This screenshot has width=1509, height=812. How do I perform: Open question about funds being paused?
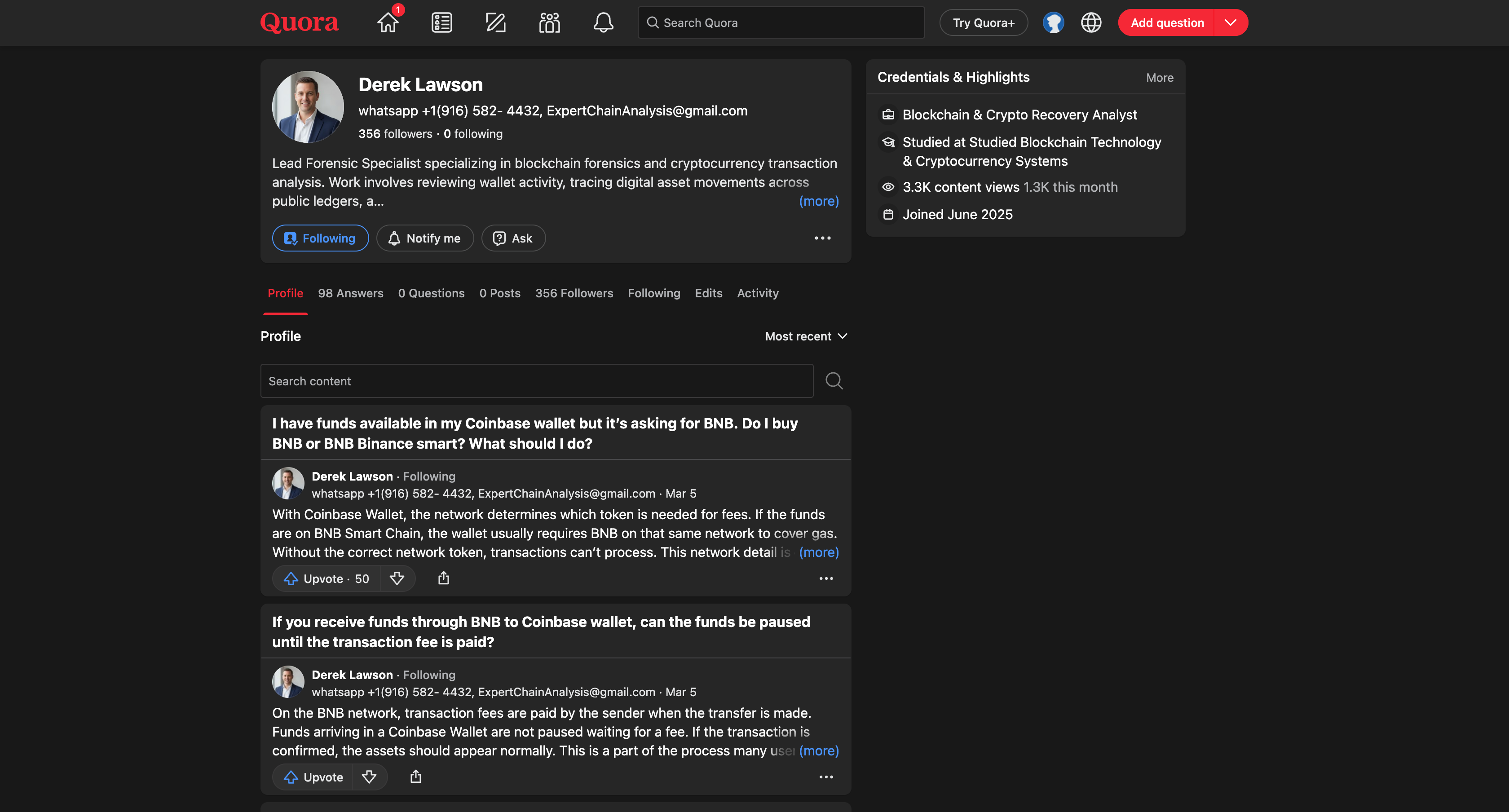pyautogui.click(x=541, y=632)
